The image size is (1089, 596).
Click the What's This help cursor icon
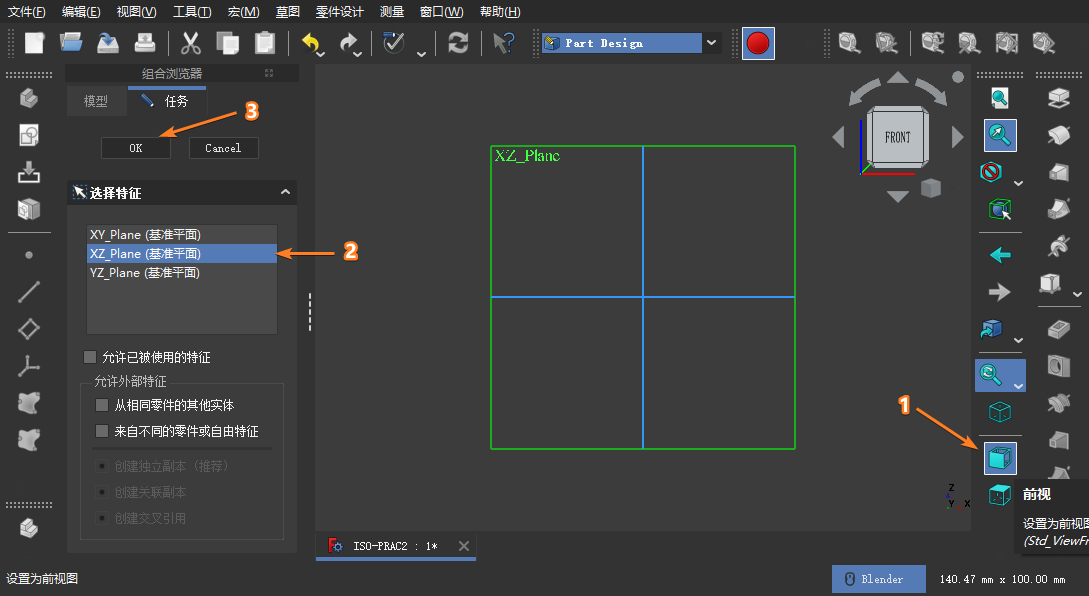[503, 43]
